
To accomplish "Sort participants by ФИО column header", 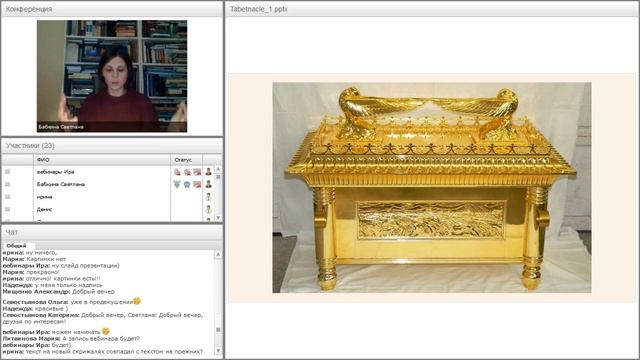I will click(x=102, y=160).
